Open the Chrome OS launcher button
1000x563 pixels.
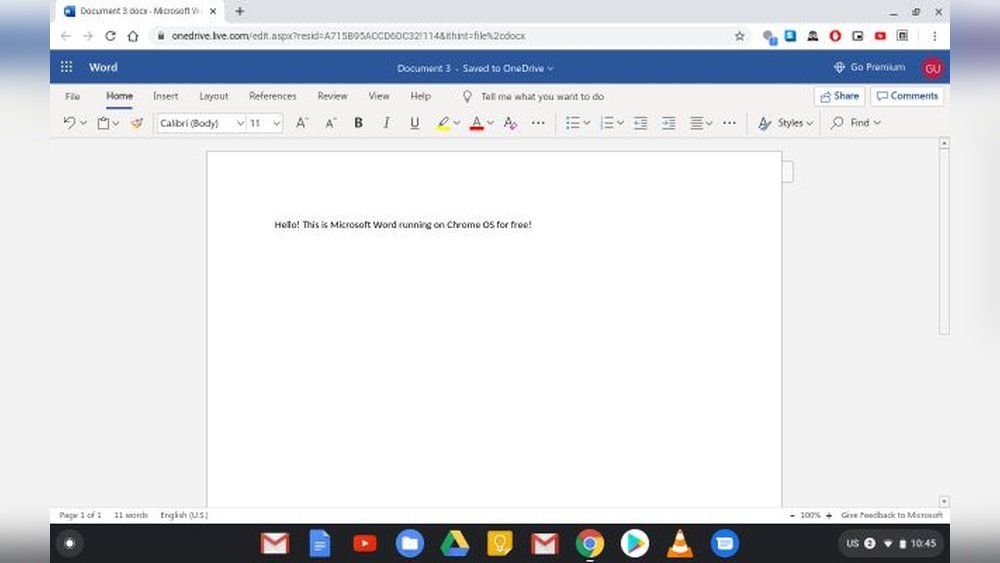[70, 543]
